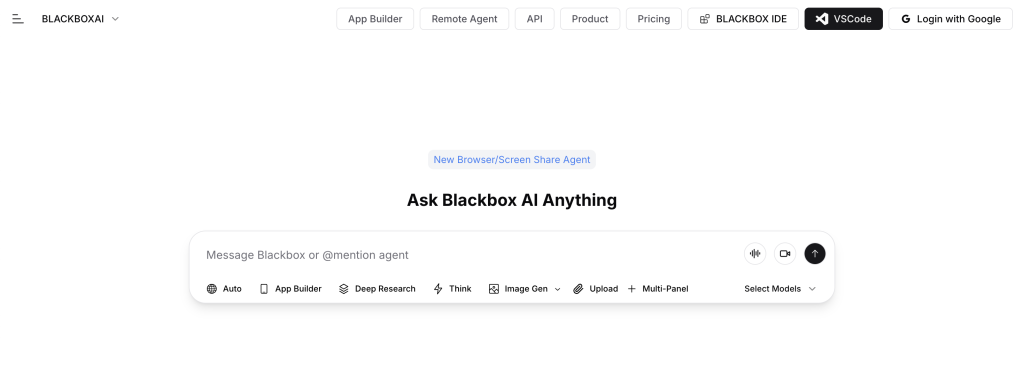Go to the API page

click(534, 19)
